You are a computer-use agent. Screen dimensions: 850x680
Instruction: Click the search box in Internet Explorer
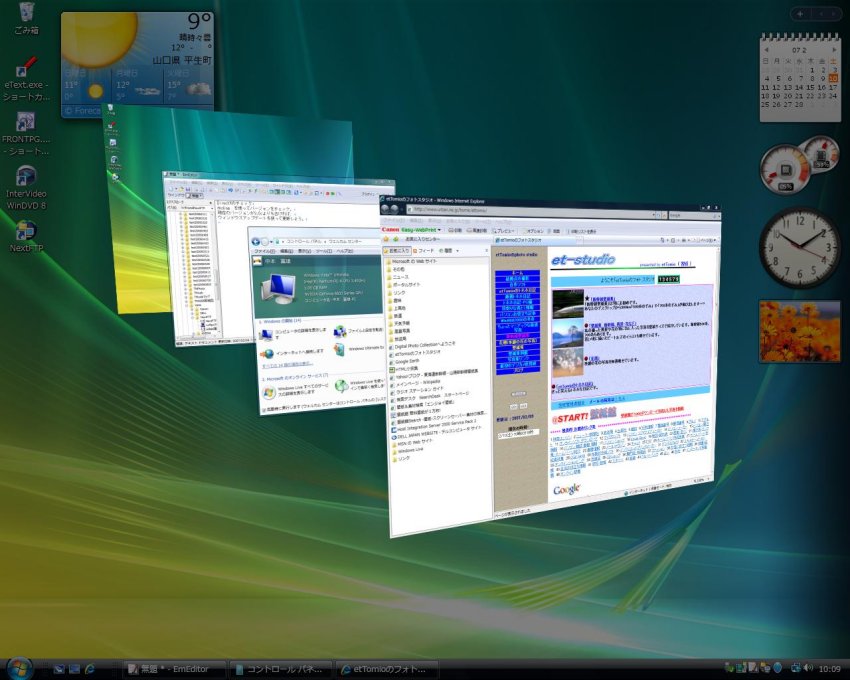691,215
